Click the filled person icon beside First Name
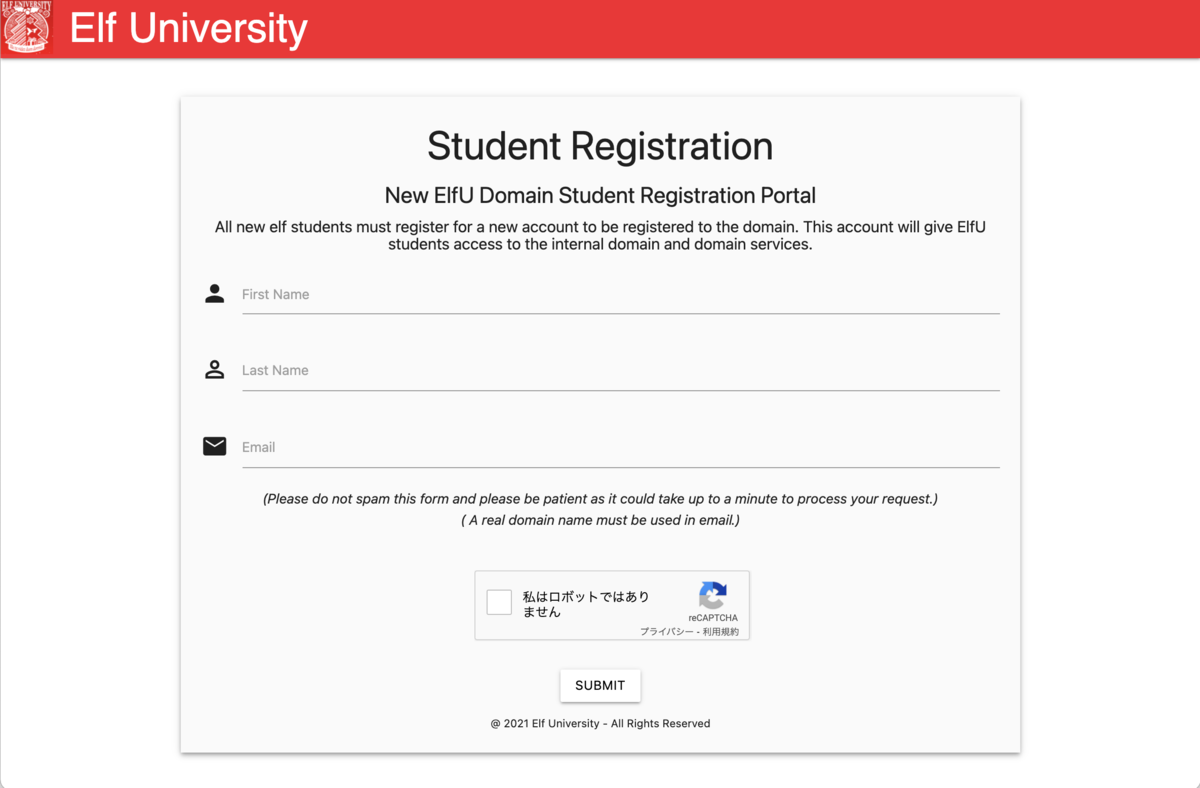 214,293
